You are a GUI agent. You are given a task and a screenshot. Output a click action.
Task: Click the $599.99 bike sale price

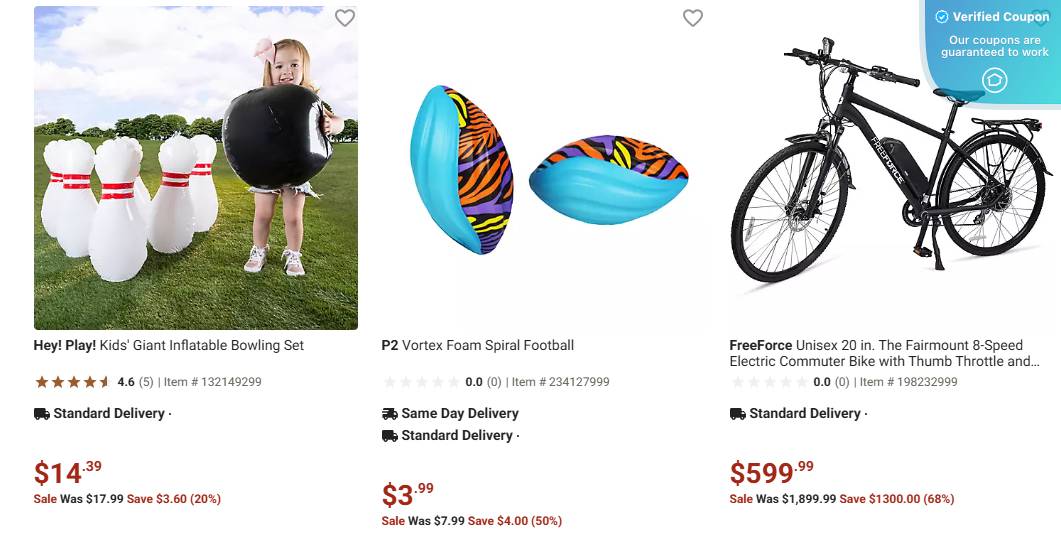tap(772, 472)
